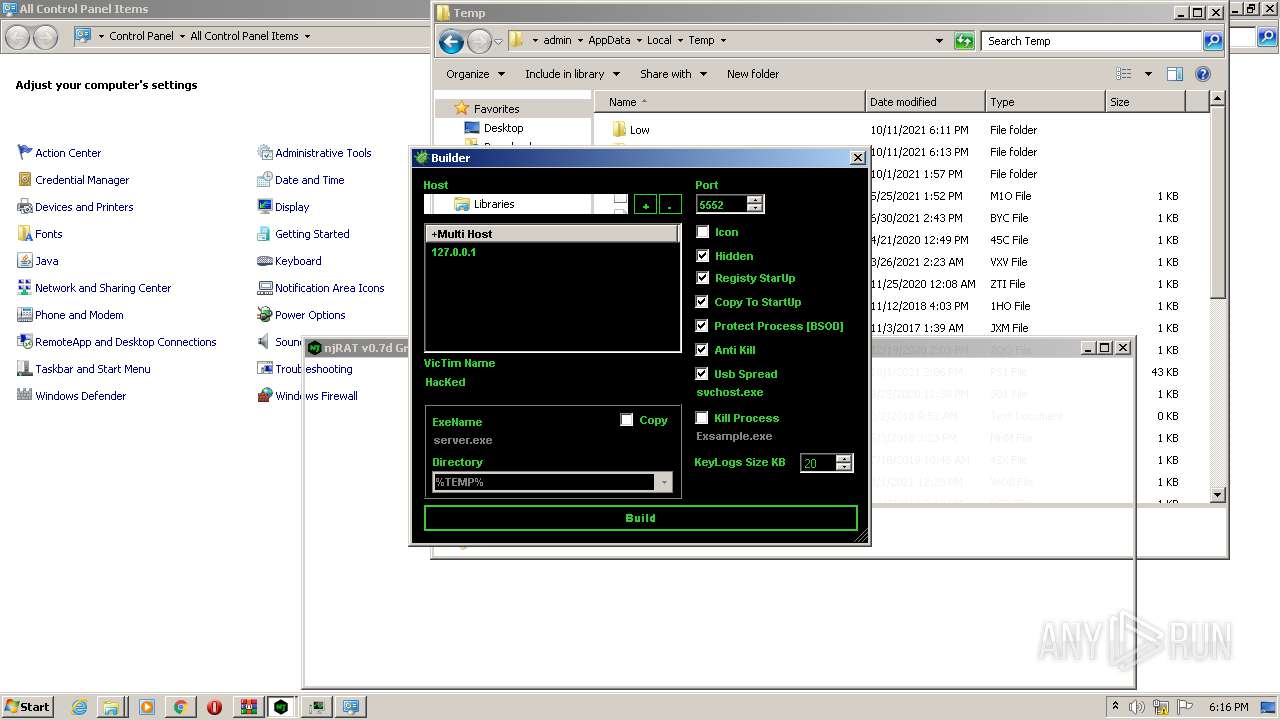
Task: Decrease KeyLogs Size with down arrow
Action: coord(844,468)
